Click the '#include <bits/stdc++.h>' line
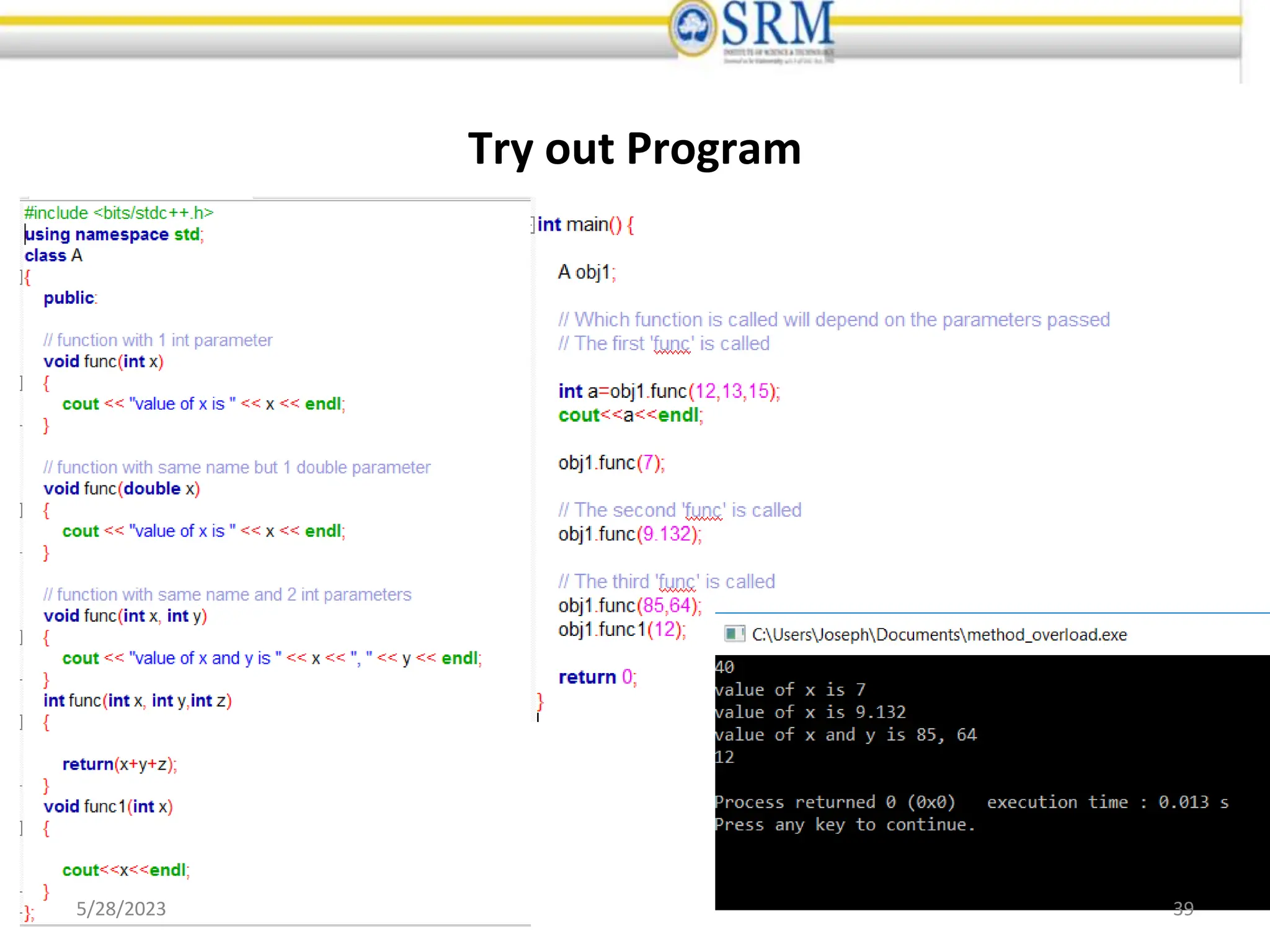This screenshot has width=1270, height=952. (x=118, y=213)
